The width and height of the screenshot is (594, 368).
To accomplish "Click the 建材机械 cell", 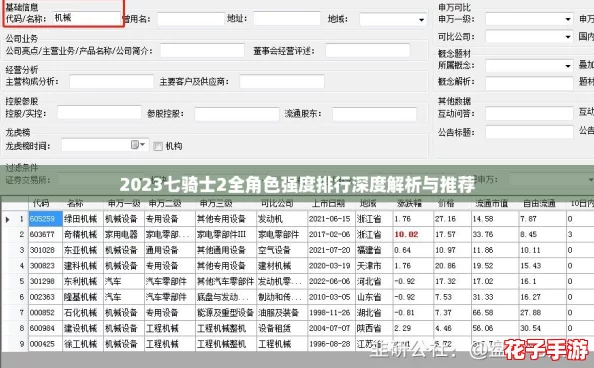I will point(274,266).
